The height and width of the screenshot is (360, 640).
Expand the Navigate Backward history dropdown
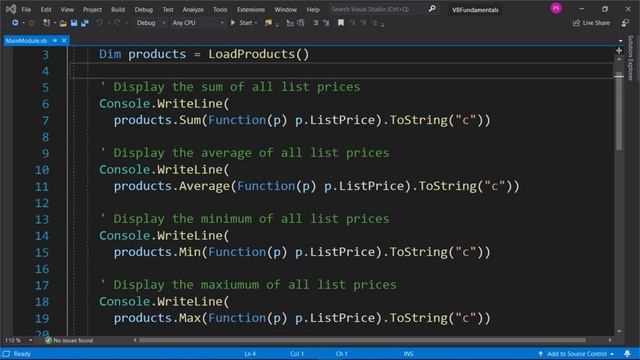[x=23, y=23]
